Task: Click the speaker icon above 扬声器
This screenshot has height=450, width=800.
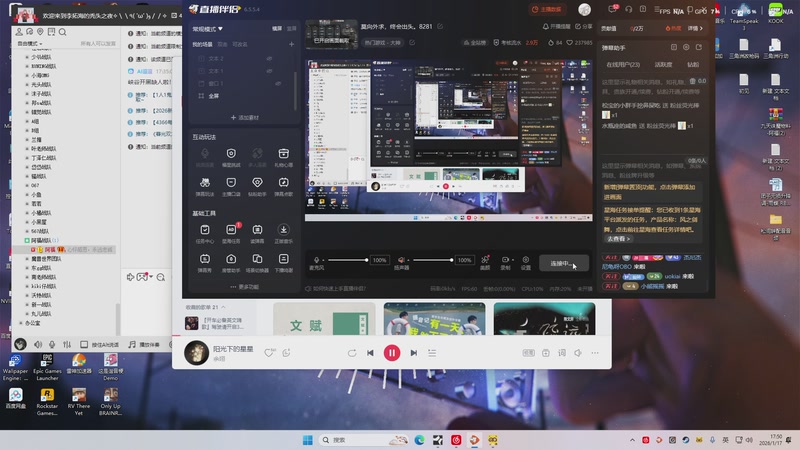Action: (401, 260)
